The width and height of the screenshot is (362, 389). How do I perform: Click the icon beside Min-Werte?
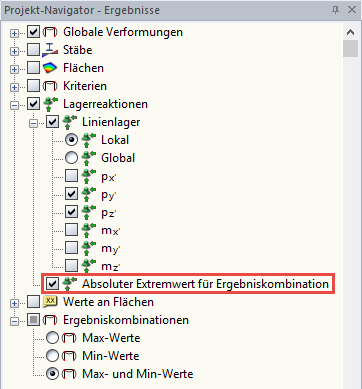point(69,356)
